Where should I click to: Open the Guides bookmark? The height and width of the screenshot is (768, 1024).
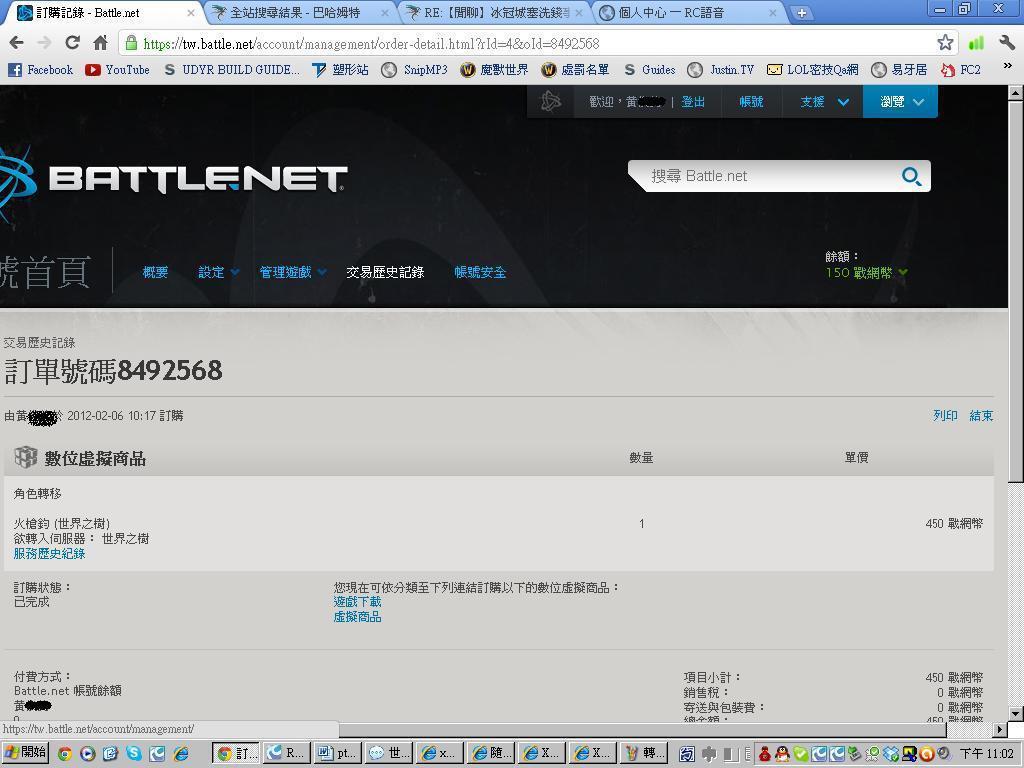[649, 69]
